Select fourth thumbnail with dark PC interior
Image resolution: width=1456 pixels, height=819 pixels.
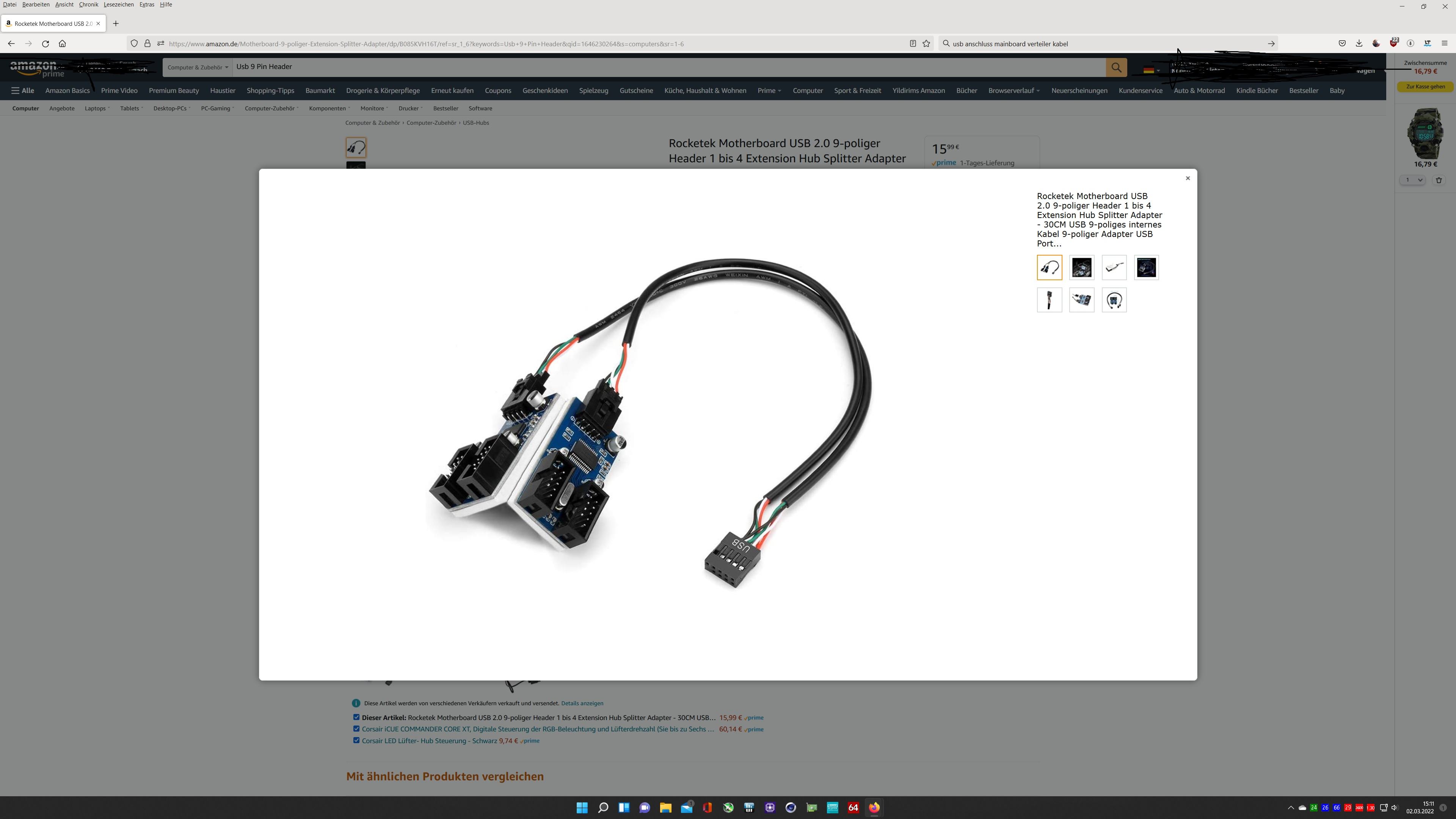pyautogui.click(x=1146, y=267)
